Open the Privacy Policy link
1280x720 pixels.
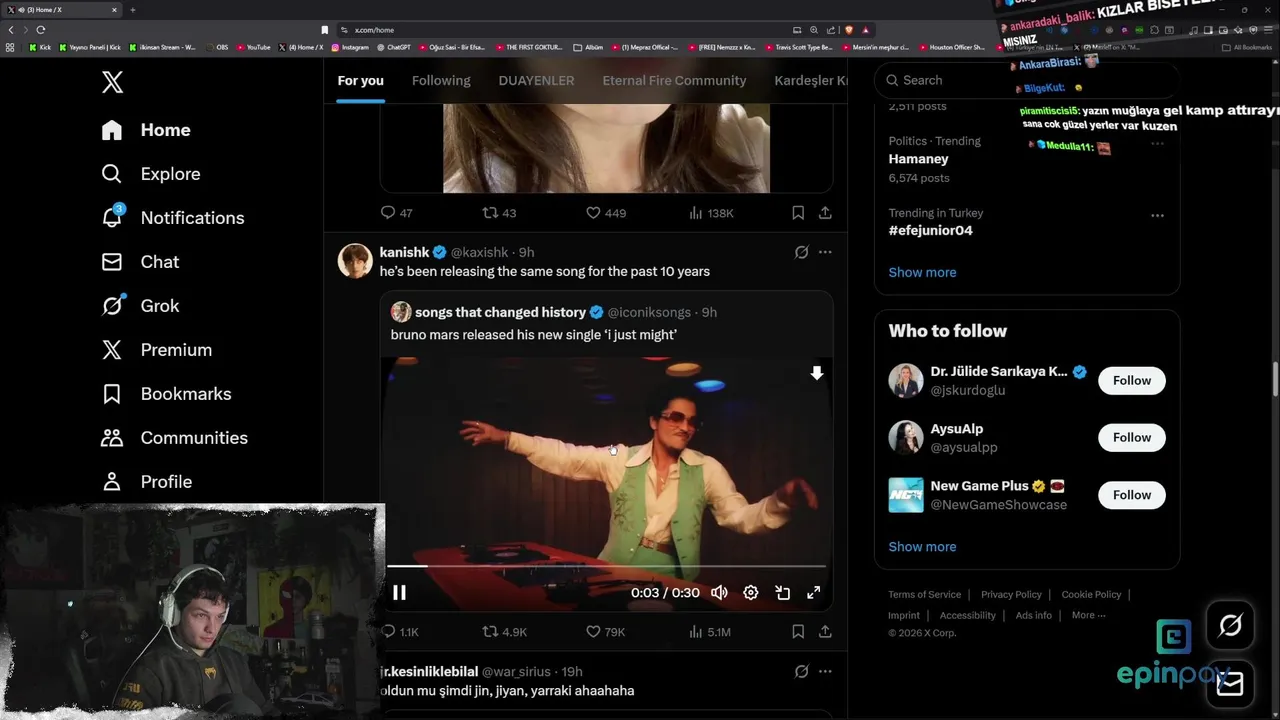[1011, 595]
